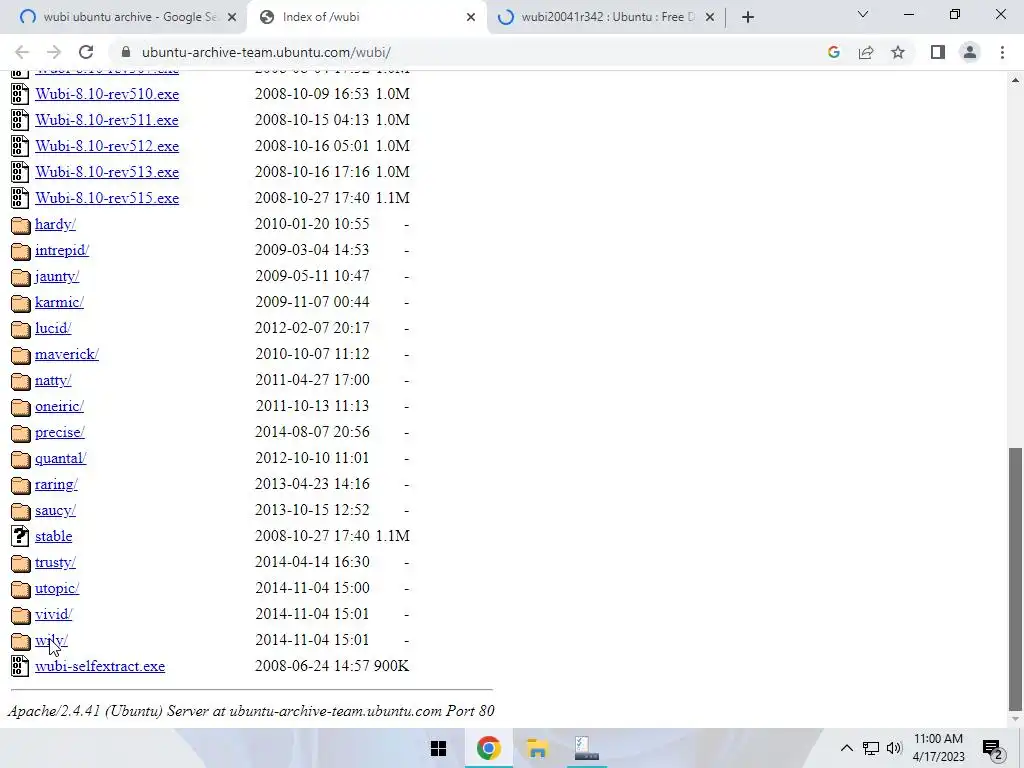Click binary icon beside wubi-selfextract.exe
1024x768 pixels.
(x=20, y=666)
